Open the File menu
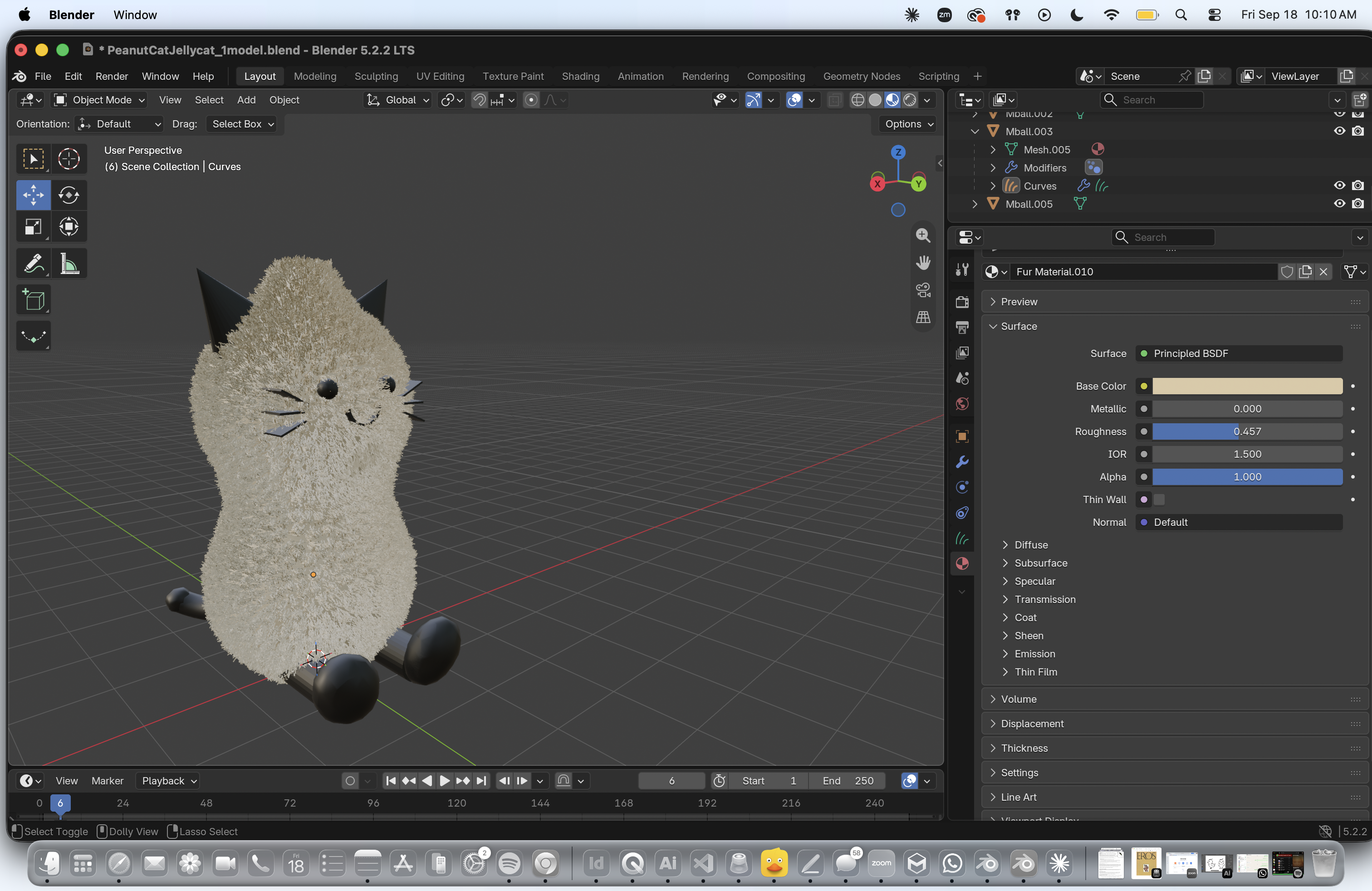 click(x=43, y=76)
